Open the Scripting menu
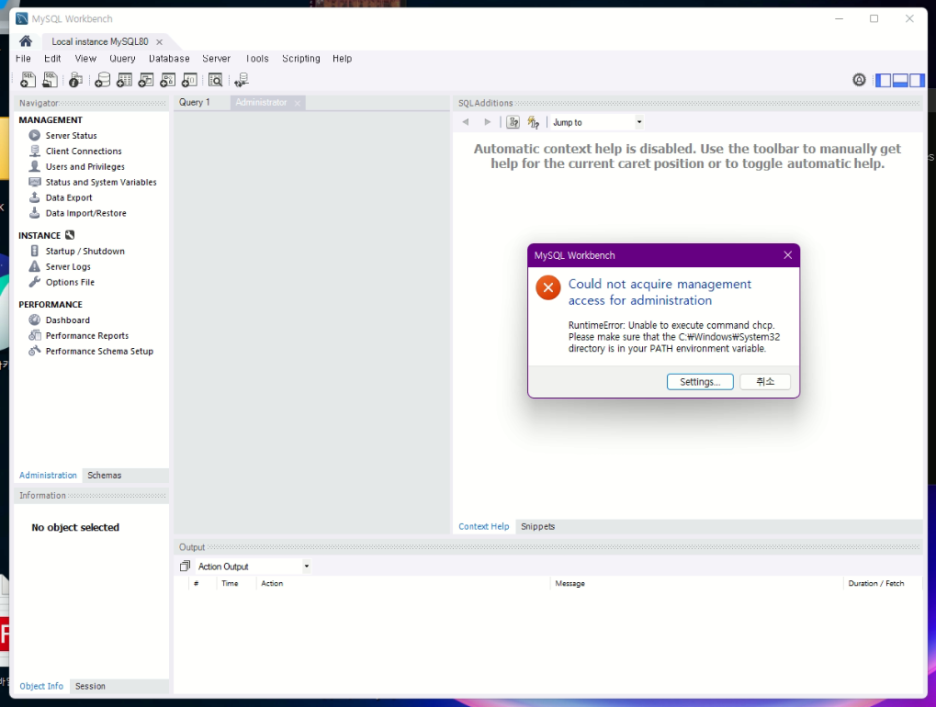Image resolution: width=936 pixels, height=707 pixels. click(301, 59)
